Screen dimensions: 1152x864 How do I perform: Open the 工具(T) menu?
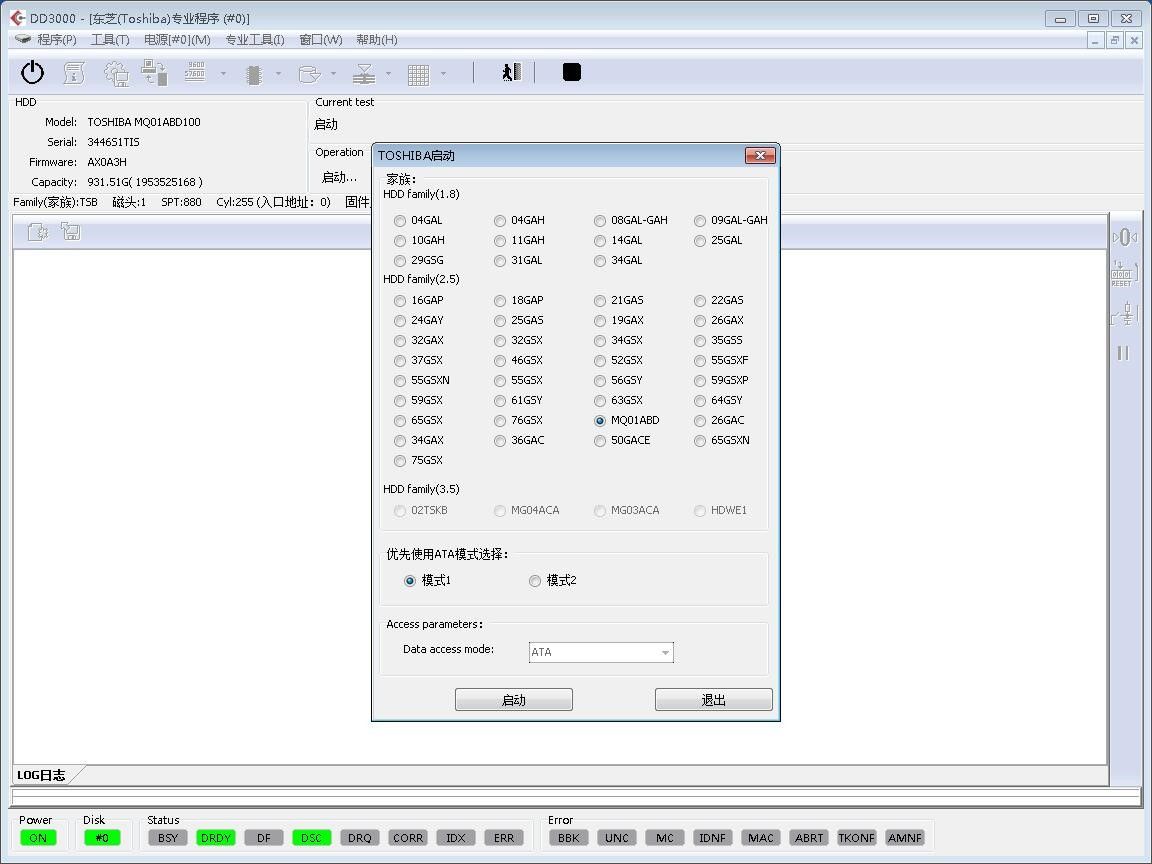[x=109, y=40]
